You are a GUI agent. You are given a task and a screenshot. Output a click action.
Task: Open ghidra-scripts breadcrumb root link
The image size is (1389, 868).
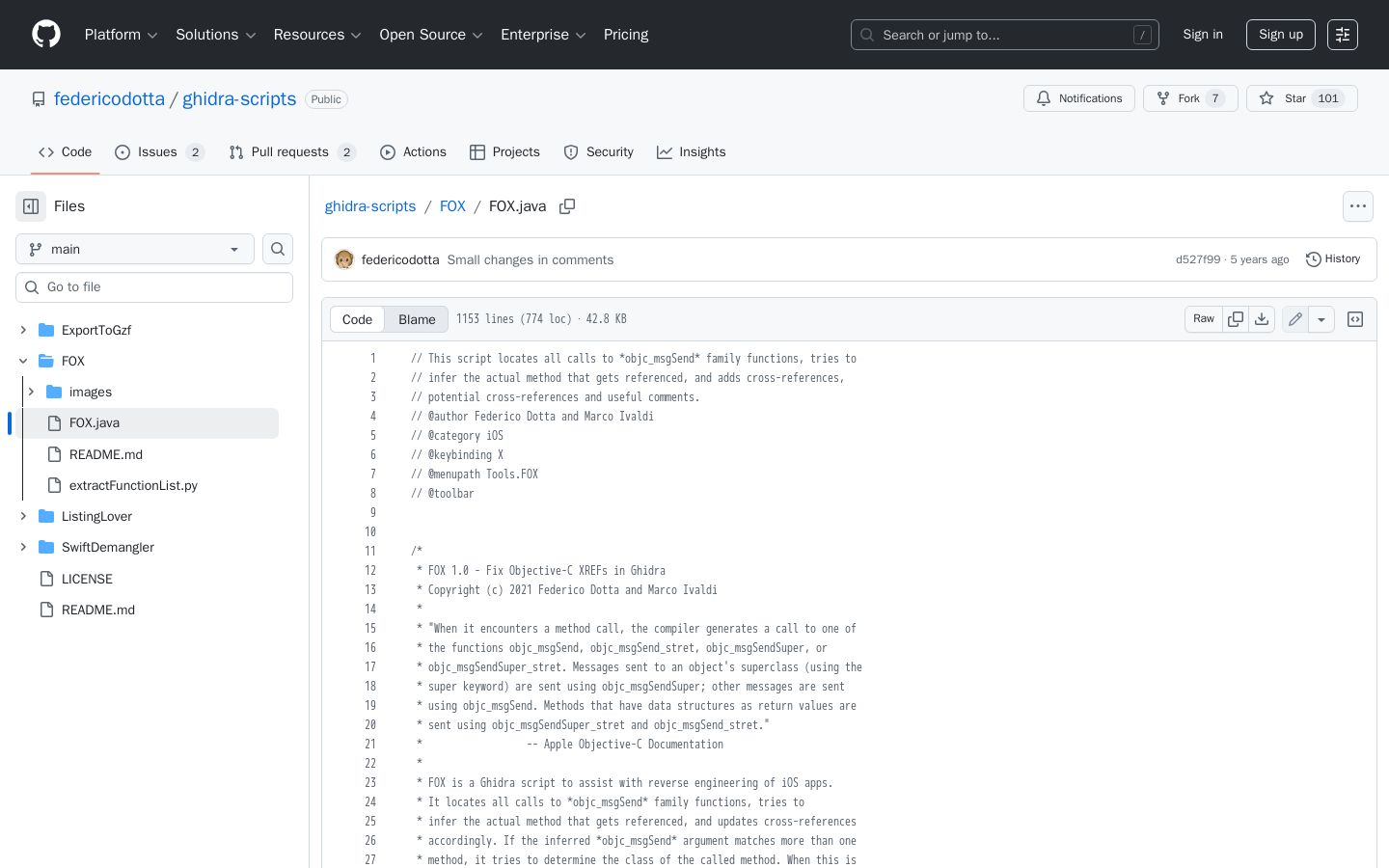(x=370, y=206)
